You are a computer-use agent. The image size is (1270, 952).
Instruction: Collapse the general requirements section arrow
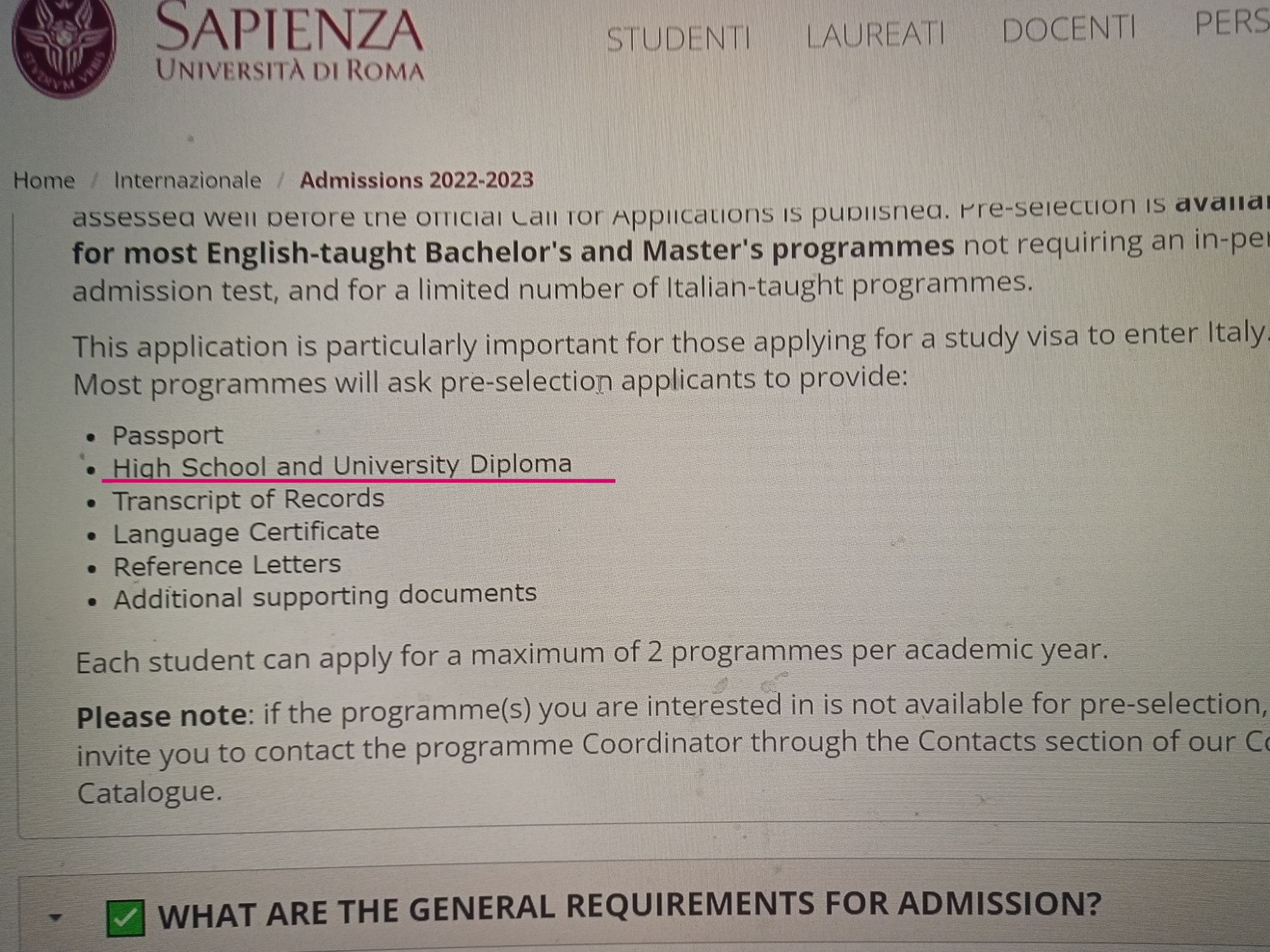tap(56, 916)
